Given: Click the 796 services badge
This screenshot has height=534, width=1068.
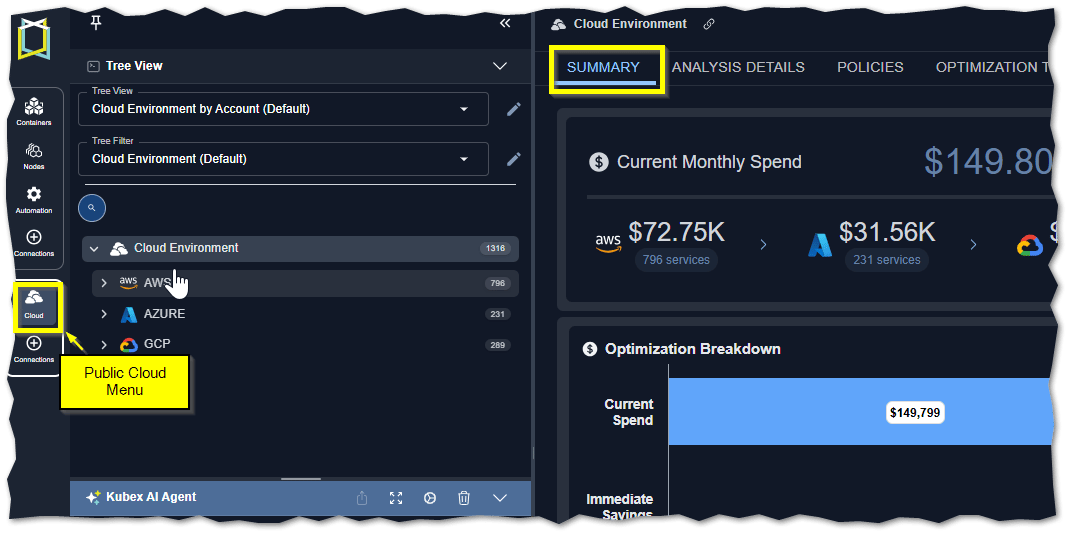Looking at the screenshot, I should [x=676, y=260].
